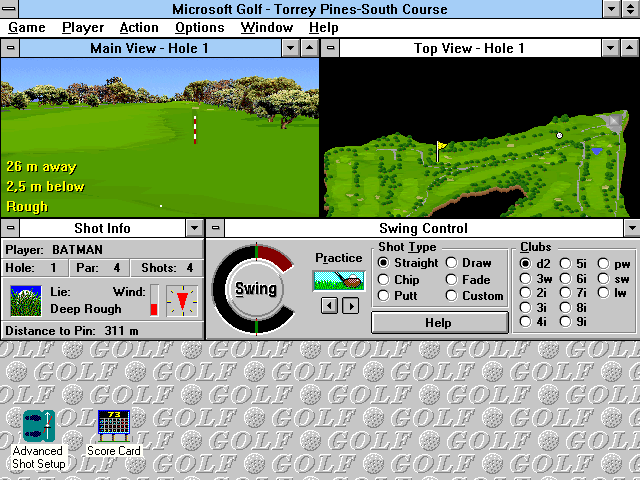Click the round Swing button
The height and width of the screenshot is (480, 640).
[256, 289]
